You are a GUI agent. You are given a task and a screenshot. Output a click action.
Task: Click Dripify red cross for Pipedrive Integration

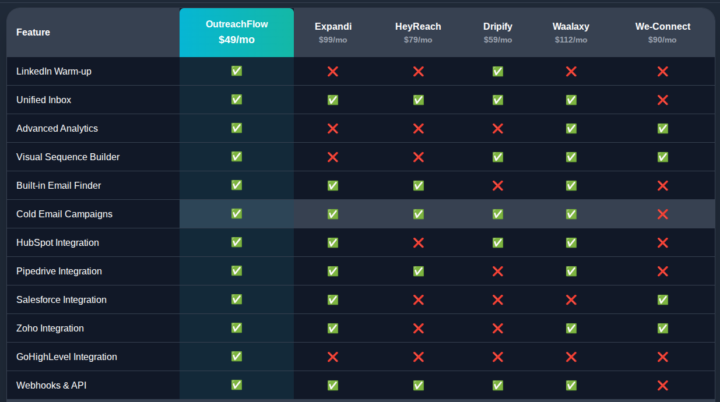498,271
